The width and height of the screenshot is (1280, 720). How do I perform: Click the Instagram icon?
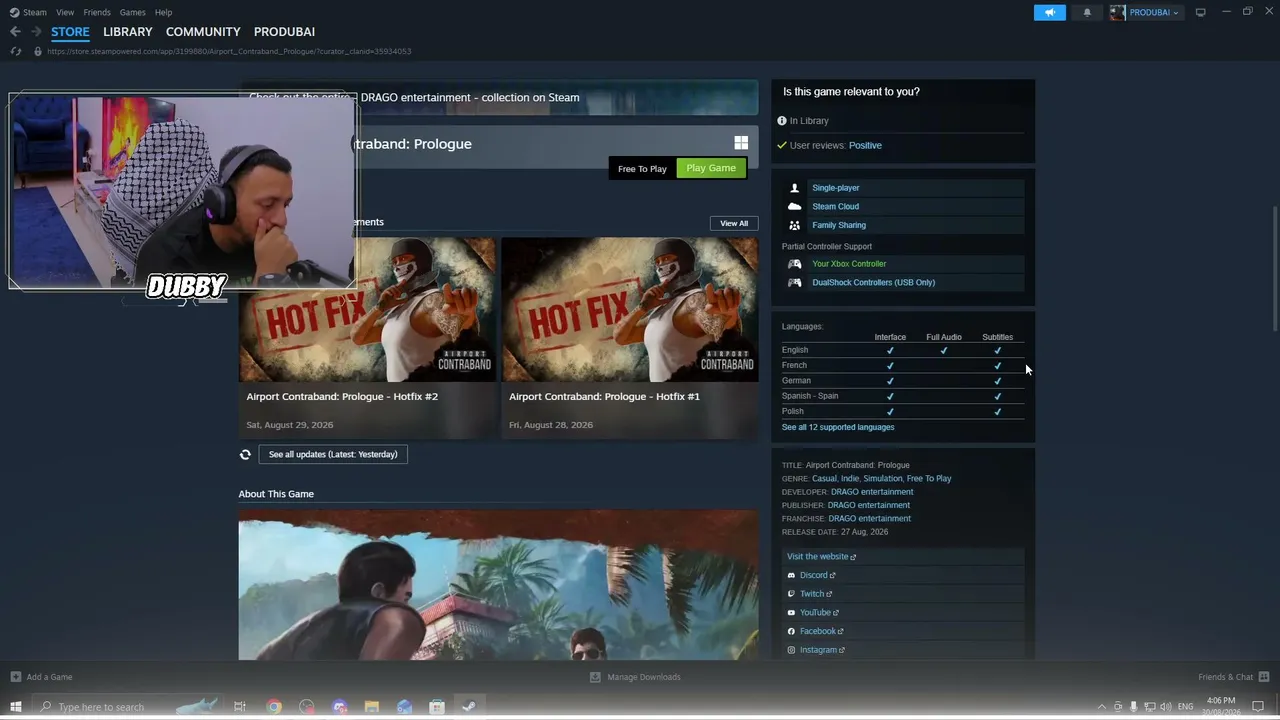pos(791,651)
